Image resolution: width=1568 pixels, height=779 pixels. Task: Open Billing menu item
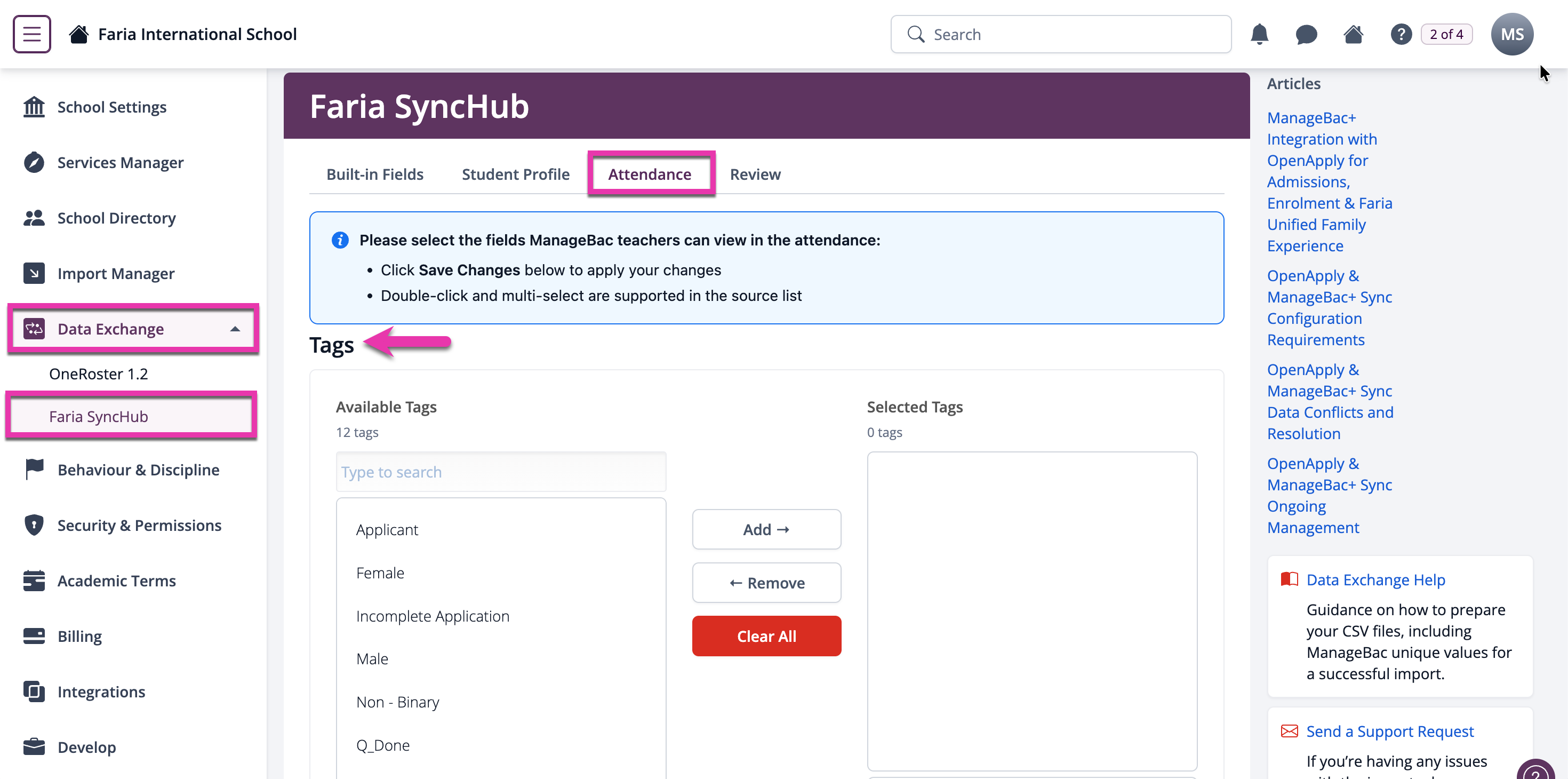pos(80,636)
